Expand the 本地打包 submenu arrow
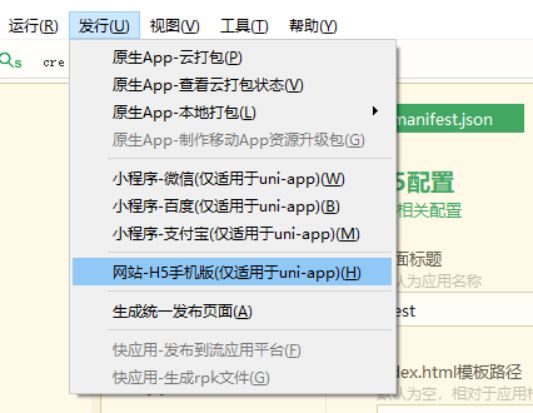The height and width of the screenshot is (413, 533). click(x=375, y=111)
